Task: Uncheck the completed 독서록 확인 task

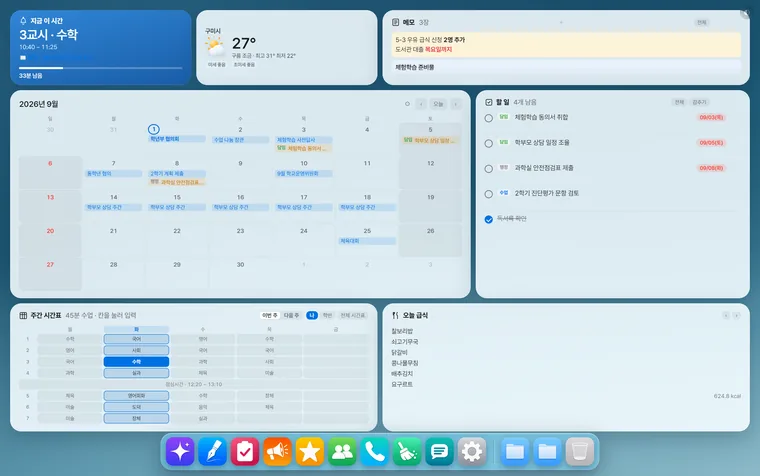Action: click(x=489, y=219)
